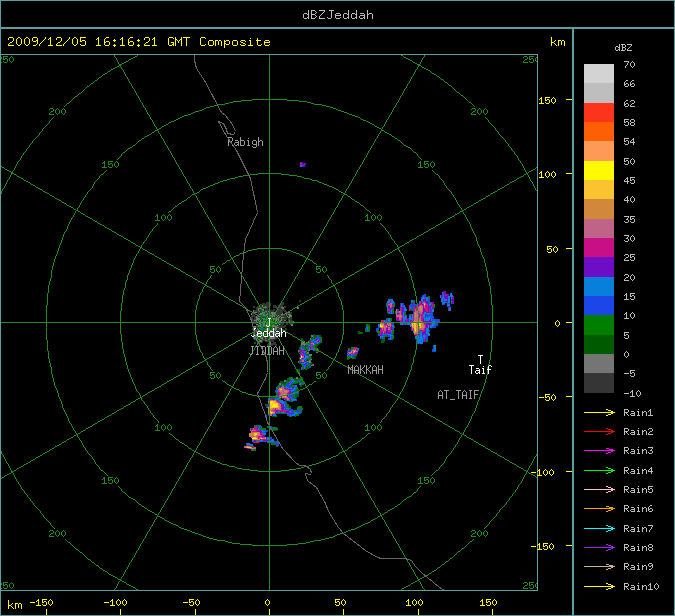Click the Rain6 orange arrow legend icon

coord(599,509)
